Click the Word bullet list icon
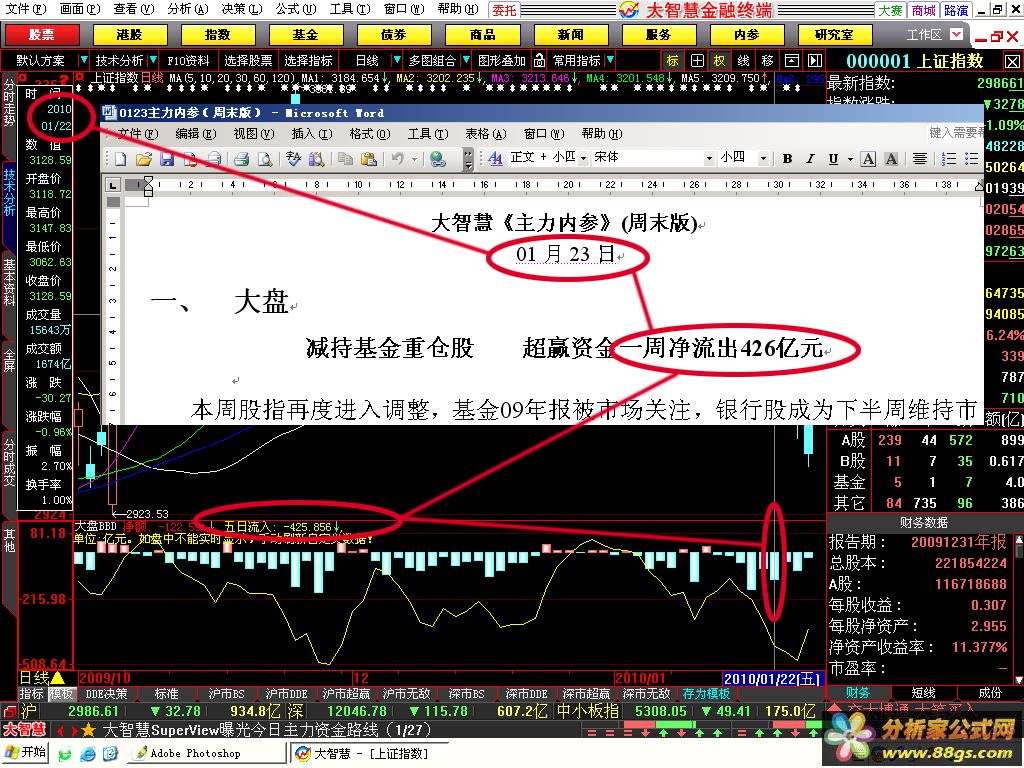The width and height of the screenshot is (1024, 768). tap(972, 158)
